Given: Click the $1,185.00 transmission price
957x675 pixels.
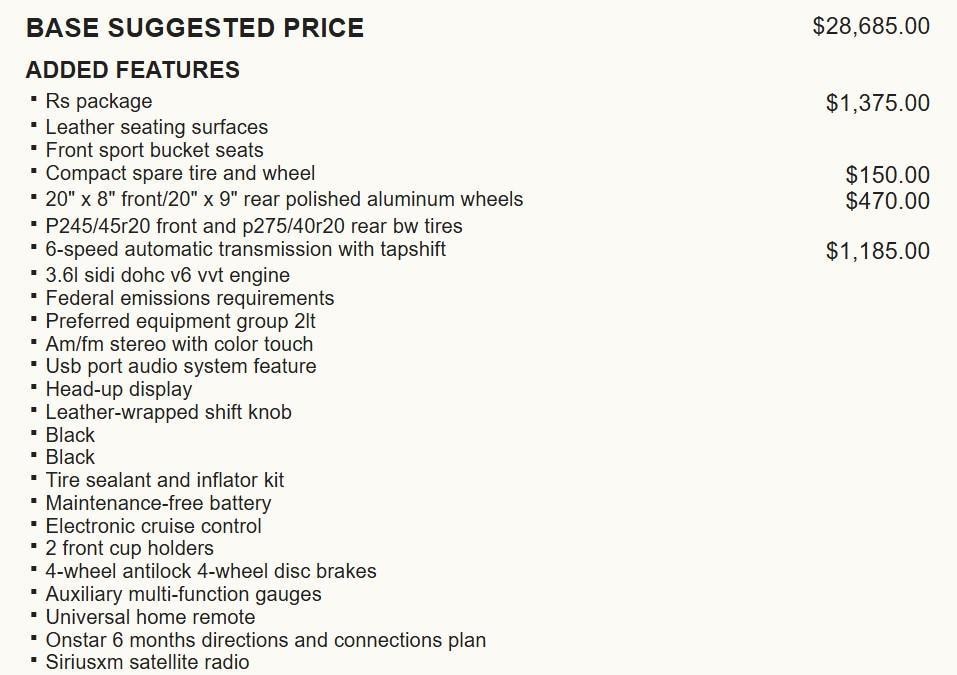Looking at the screenshot, I should [x=877, y=251].
